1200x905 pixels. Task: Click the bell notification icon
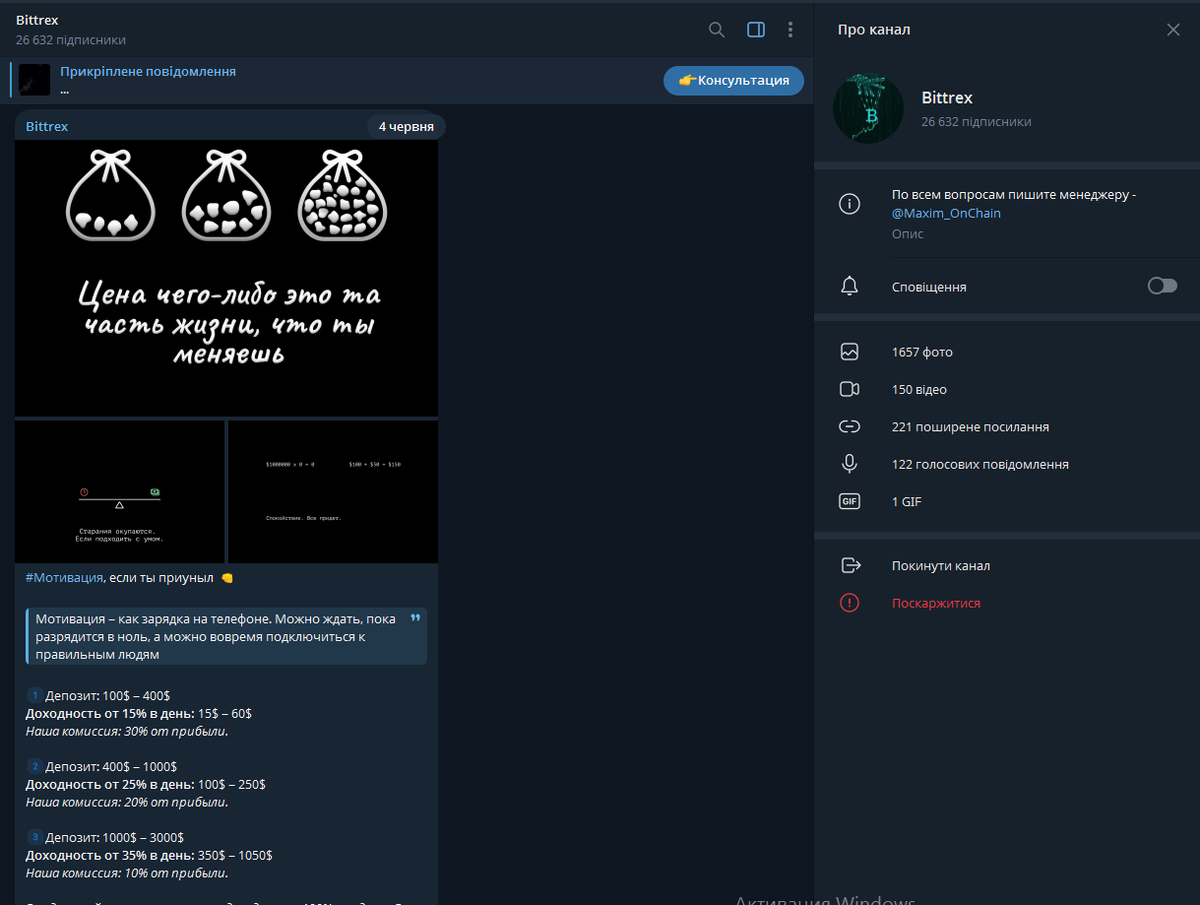pyautogui.click(x=849, y=287)
